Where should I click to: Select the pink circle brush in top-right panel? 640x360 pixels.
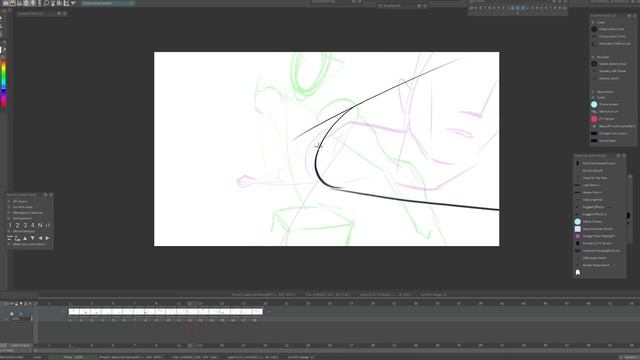click(594, 119)
